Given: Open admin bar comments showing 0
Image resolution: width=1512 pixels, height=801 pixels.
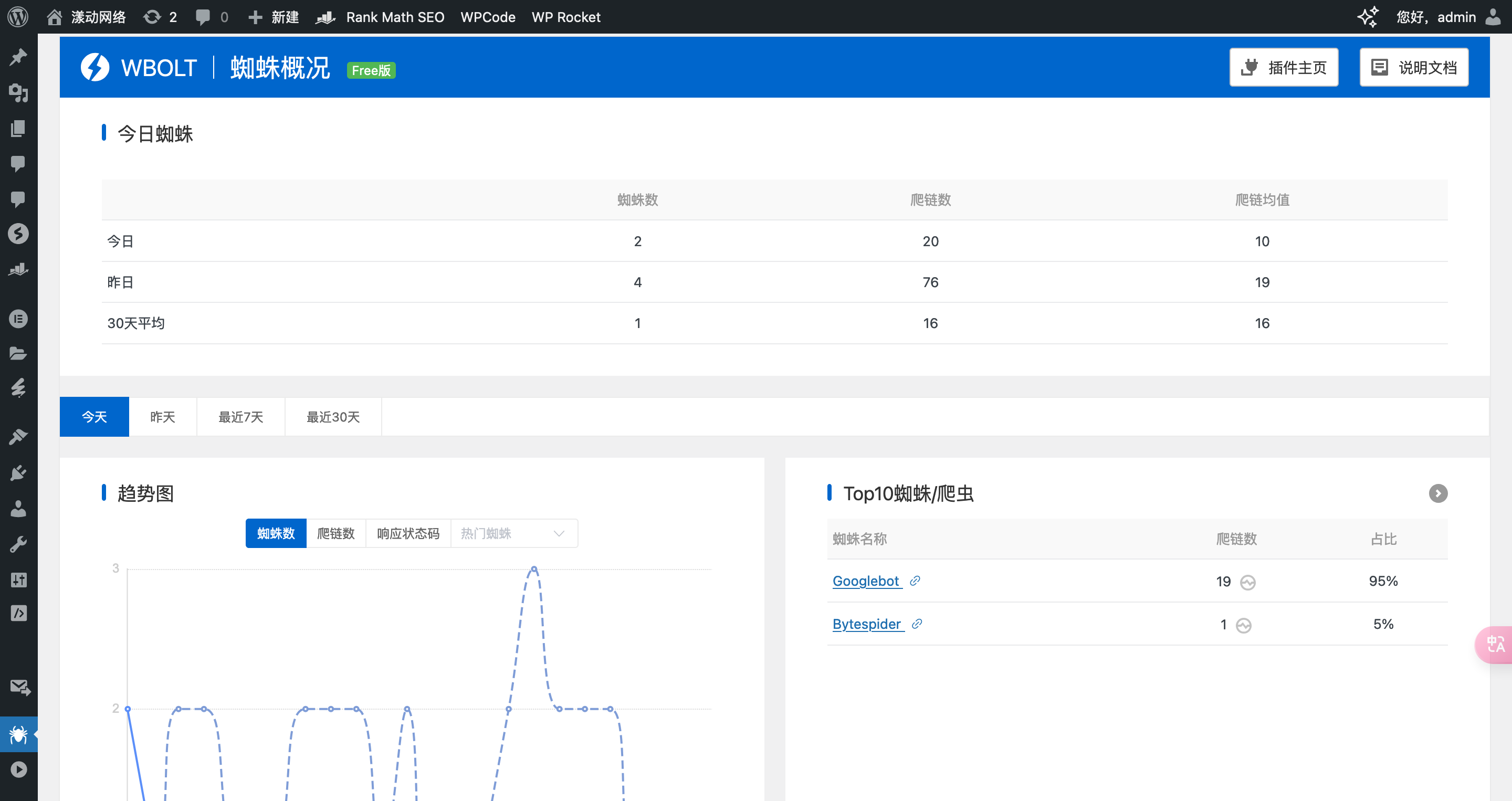Looking at the screenshot, I should [x=212, y=16].
